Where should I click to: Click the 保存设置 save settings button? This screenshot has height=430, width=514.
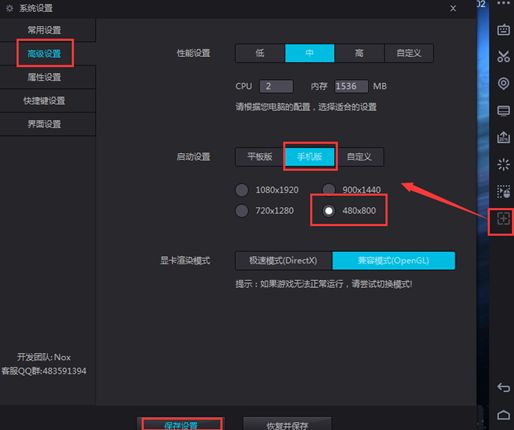(181, 424)
